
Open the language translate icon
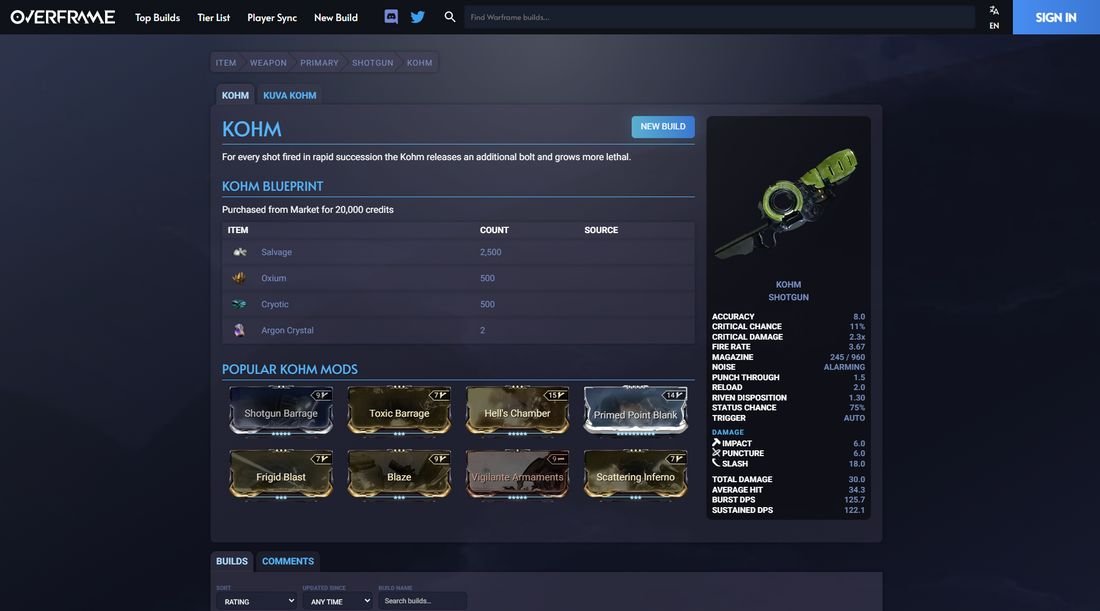(994, 11)
